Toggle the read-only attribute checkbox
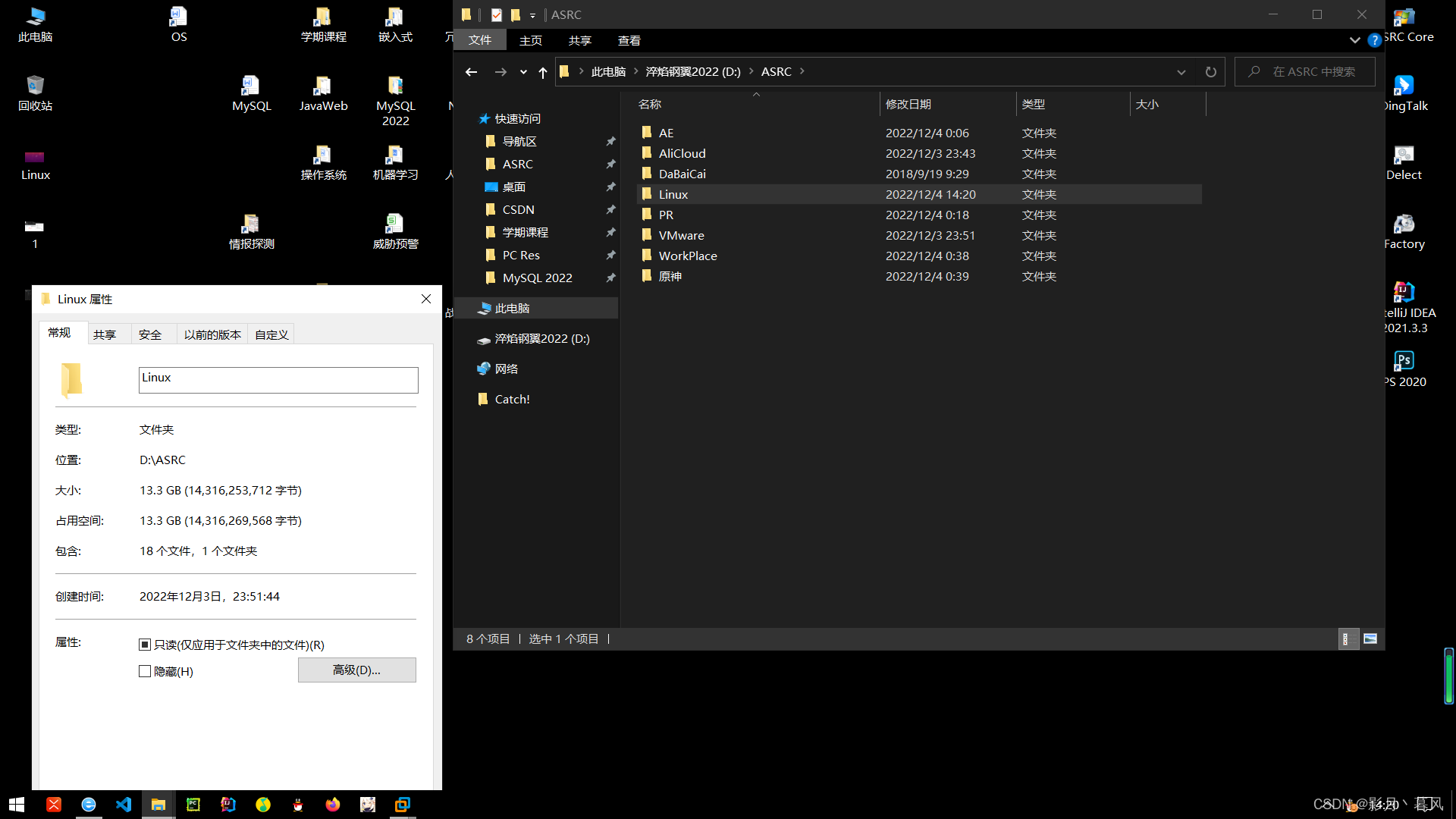This screenshot has width=1456, height=819. click(145, 645)
